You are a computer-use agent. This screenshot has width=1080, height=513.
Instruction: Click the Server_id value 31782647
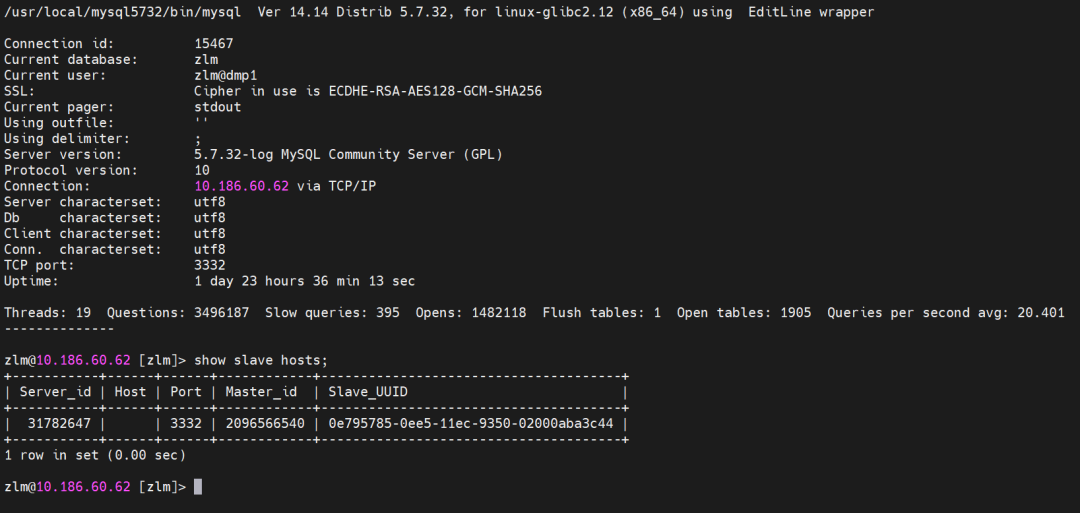tap(59, 423)
